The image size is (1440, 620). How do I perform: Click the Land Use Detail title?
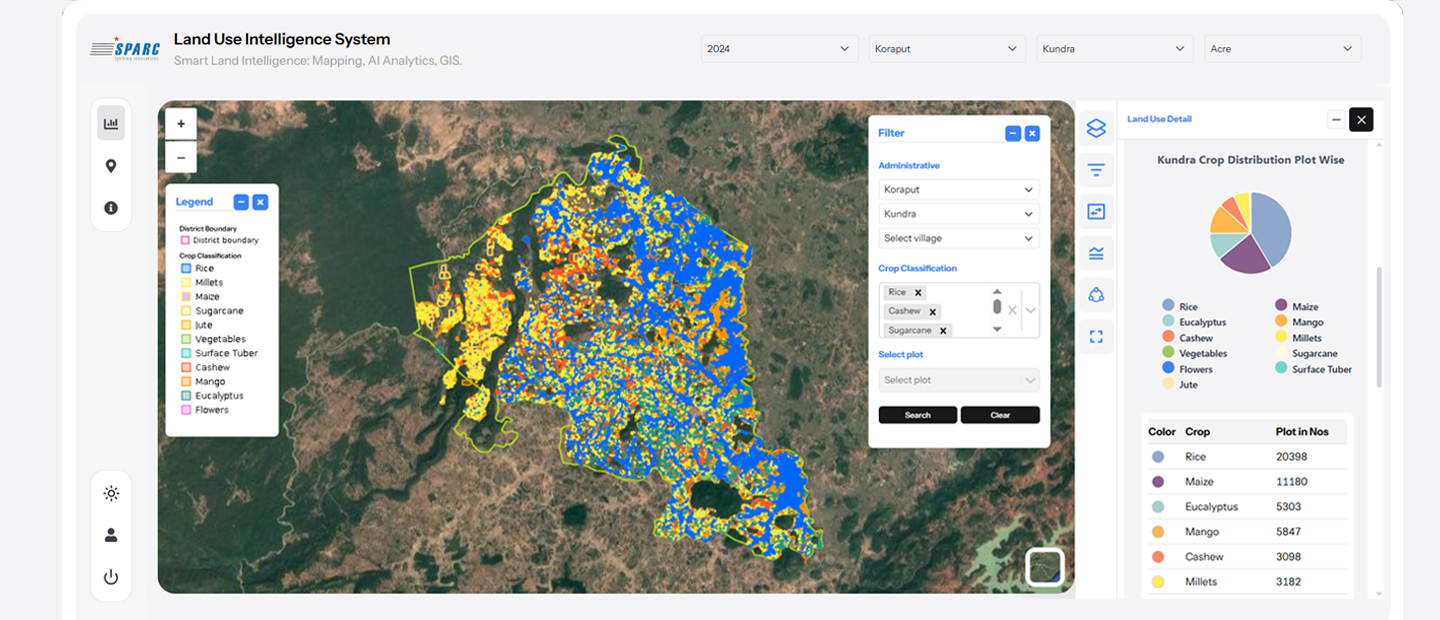tap(1159, 119)
